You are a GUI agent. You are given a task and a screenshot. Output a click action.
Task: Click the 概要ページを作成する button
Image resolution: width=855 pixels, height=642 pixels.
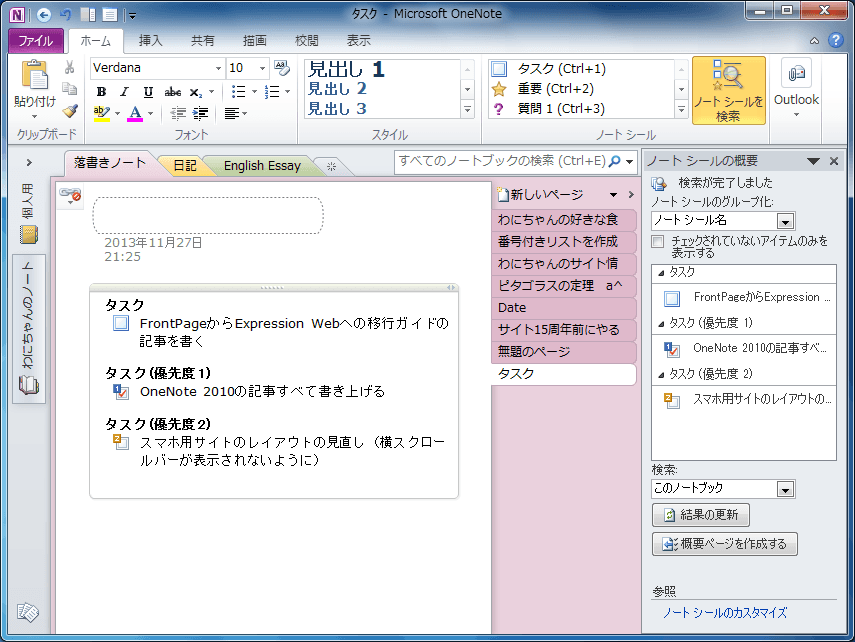(725, 544)
